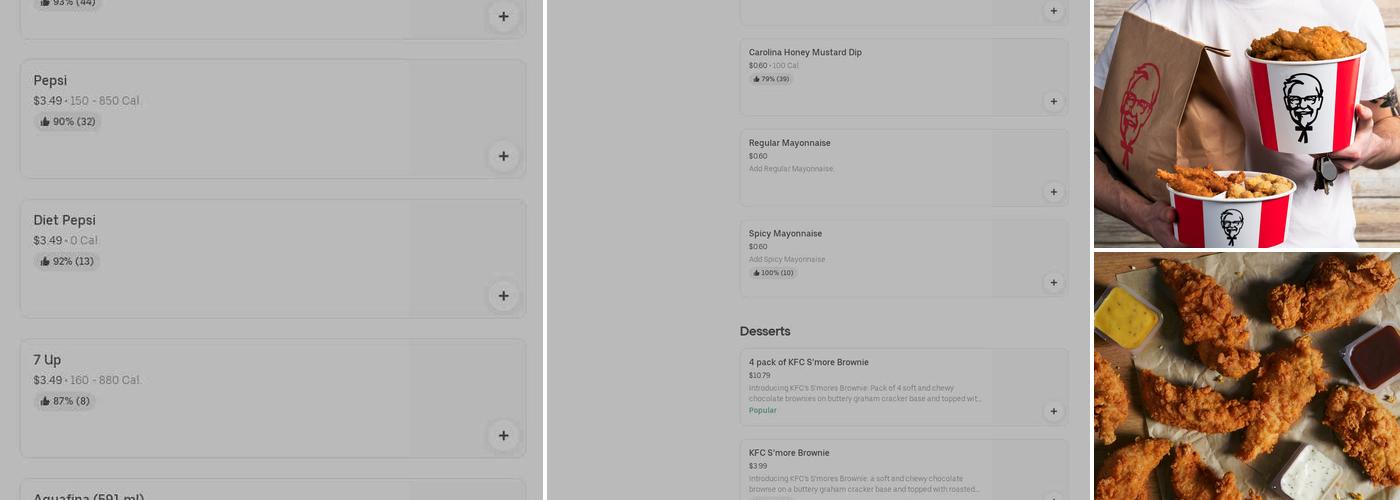The height and width of the screenshot is (500, 1400).
Task: Add Pepsi using its plus button
Action: tap(503, 156)
